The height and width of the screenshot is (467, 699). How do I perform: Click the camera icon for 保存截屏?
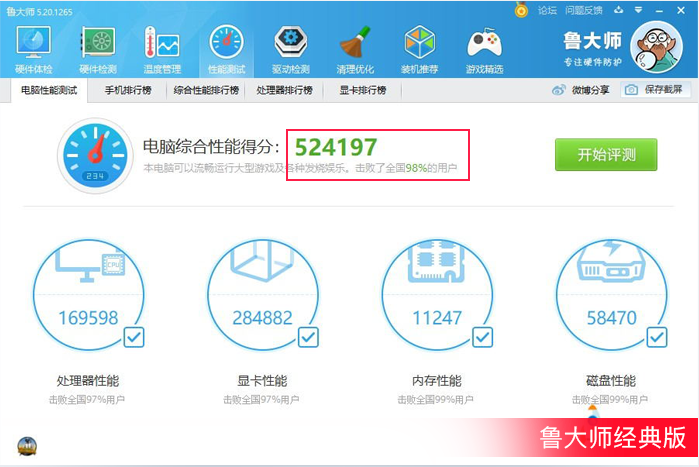tap(631, 90)
